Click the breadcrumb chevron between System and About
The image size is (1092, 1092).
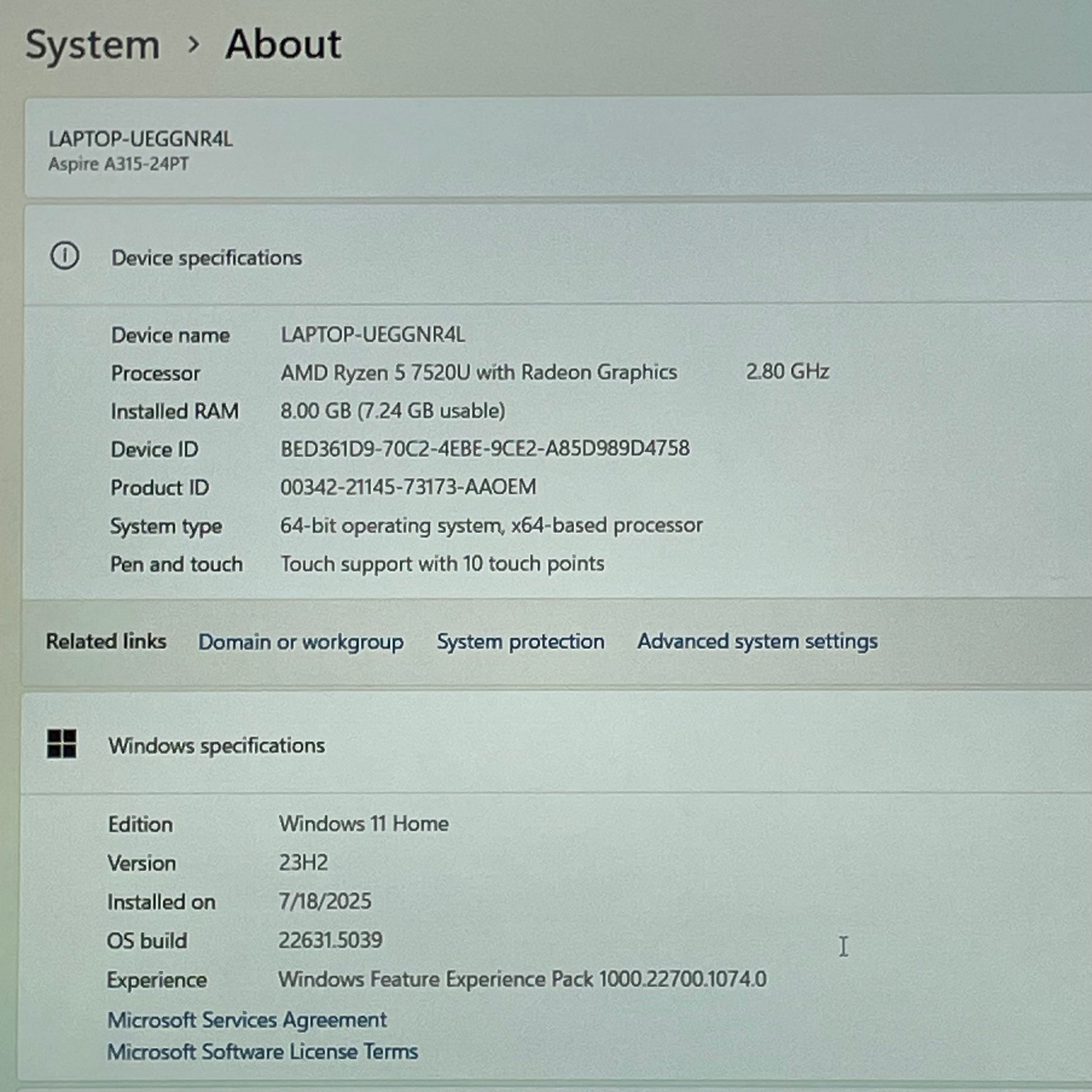coord(193,44)
